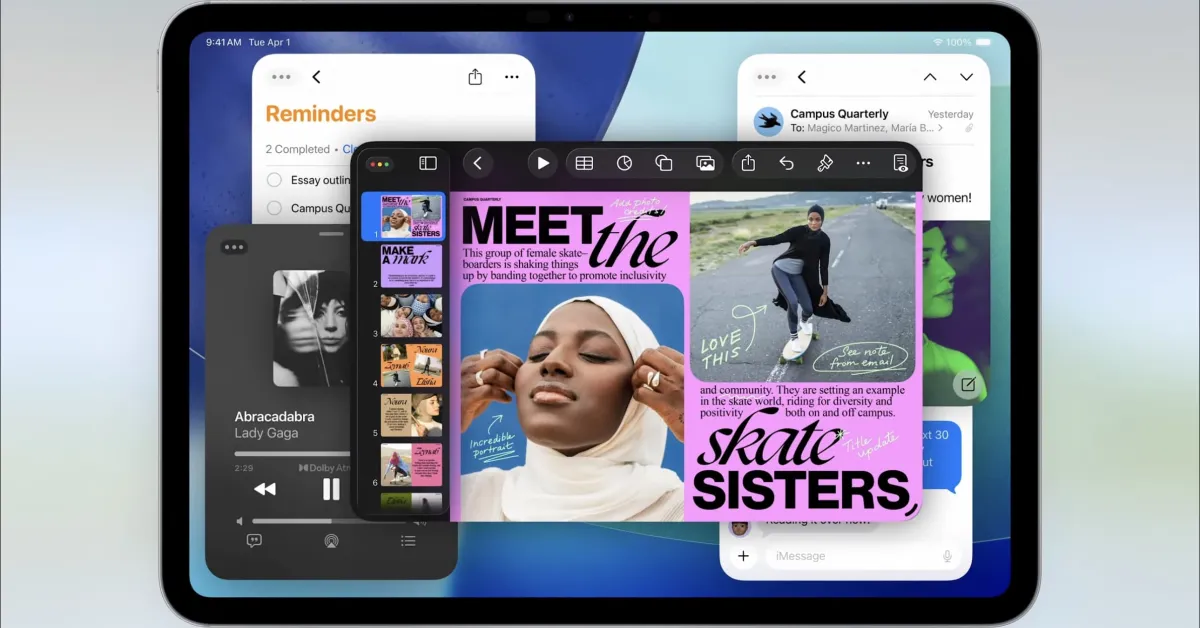Screen dimensions: 1200x628
Task: Open the Reminders share sheet
Action: click(474, 76)
